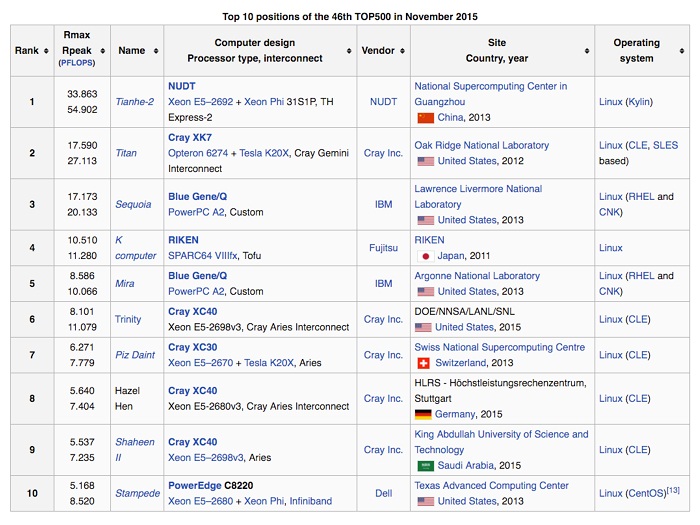Screen dimensions: 700x525
Task: Click the China flag icon
Action: tap(425, 118)
